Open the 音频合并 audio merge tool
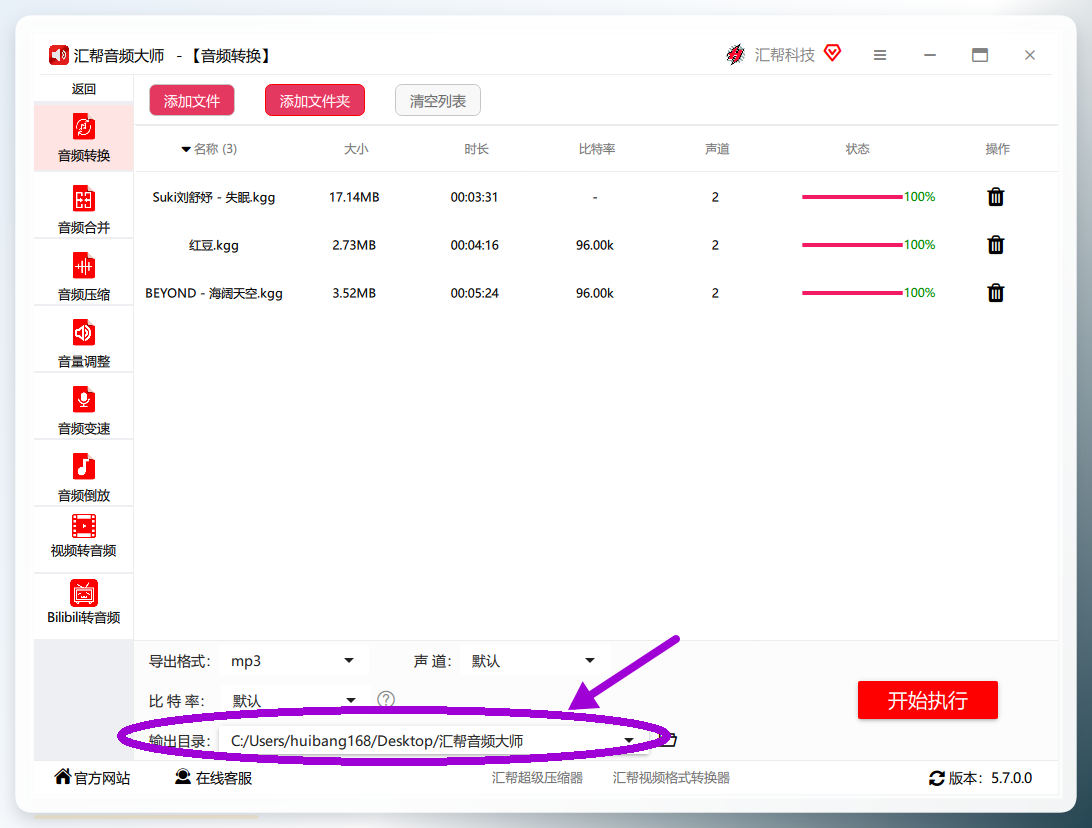Screen dimensions: 1092x828 pyautogui.click(x=84, y=209)
